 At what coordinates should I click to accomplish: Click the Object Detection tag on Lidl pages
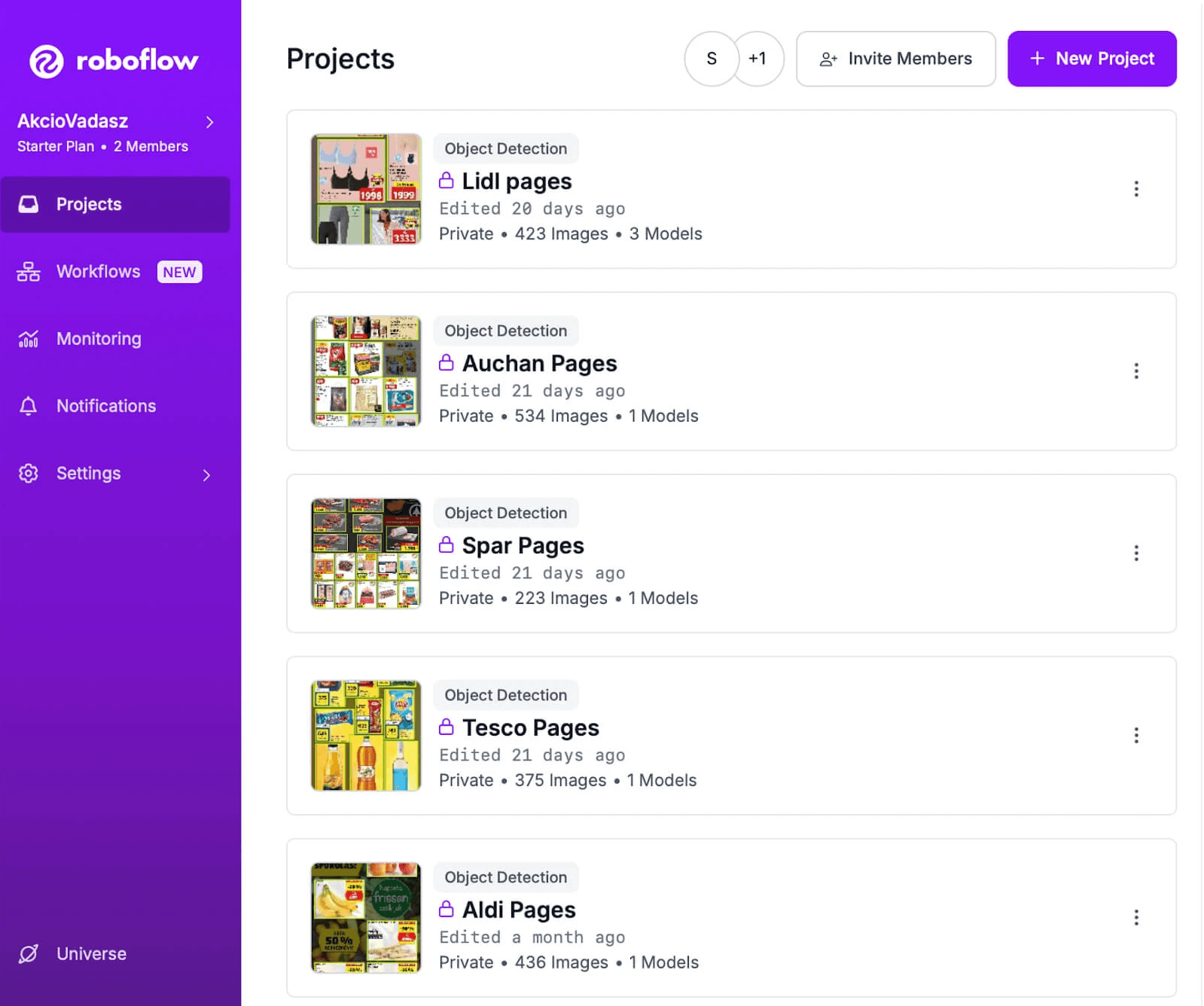(505, 148)
